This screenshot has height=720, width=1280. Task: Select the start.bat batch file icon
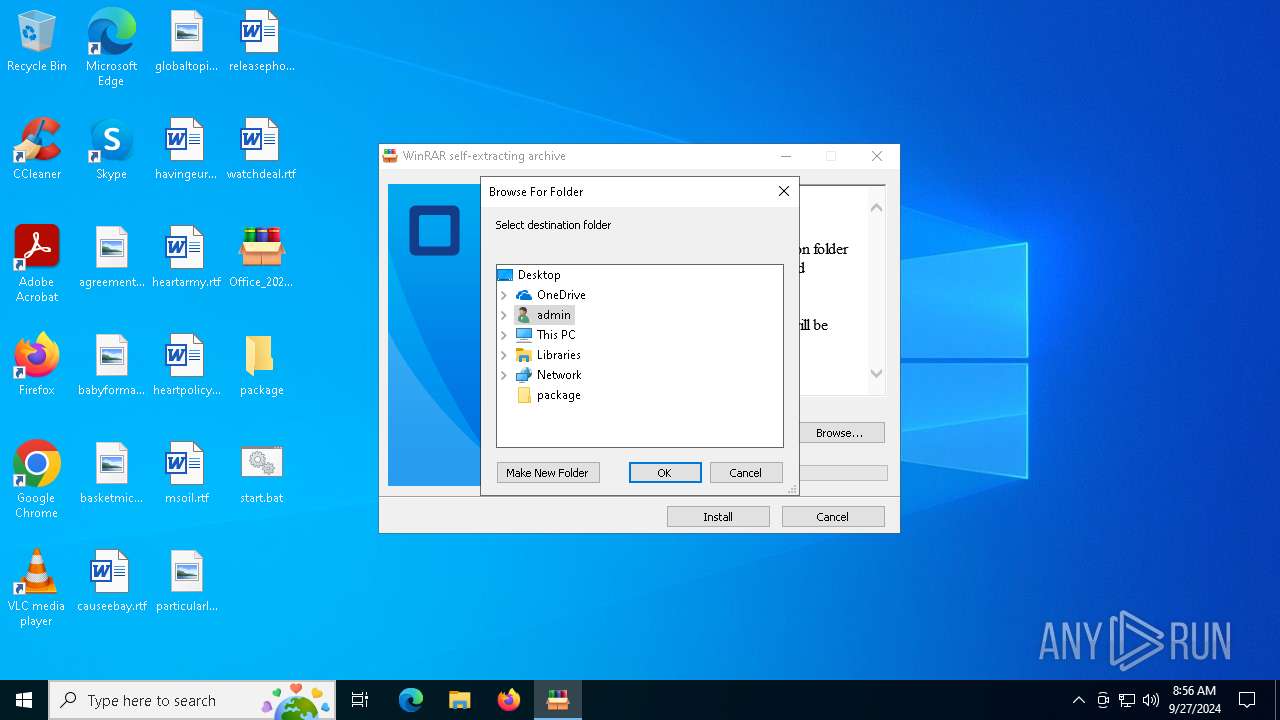click(x=261, y=474)
